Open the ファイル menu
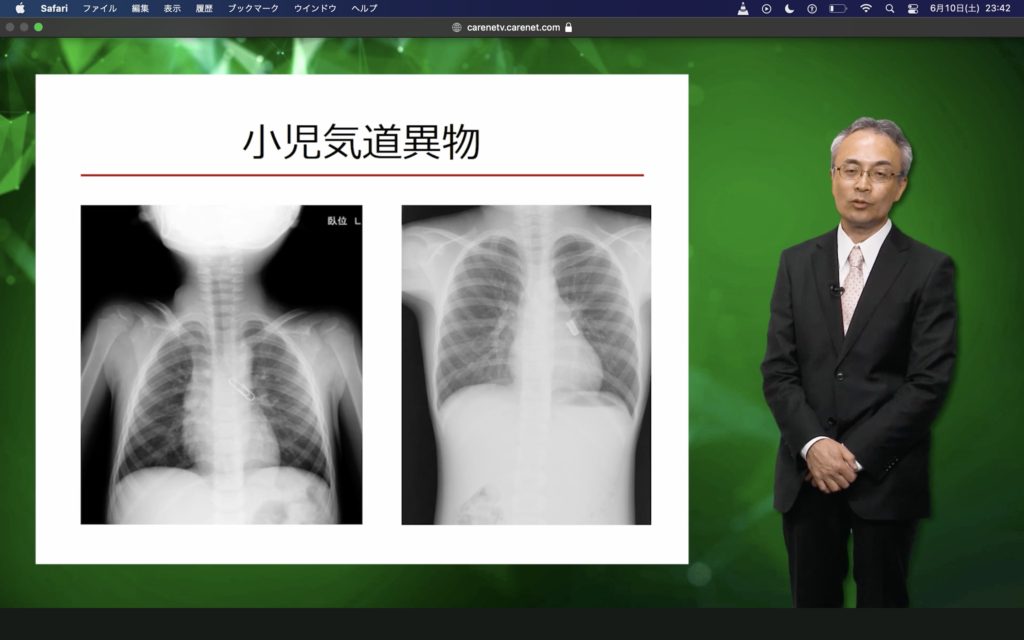This screenshot has height=640, width=1024. (99, 8)
